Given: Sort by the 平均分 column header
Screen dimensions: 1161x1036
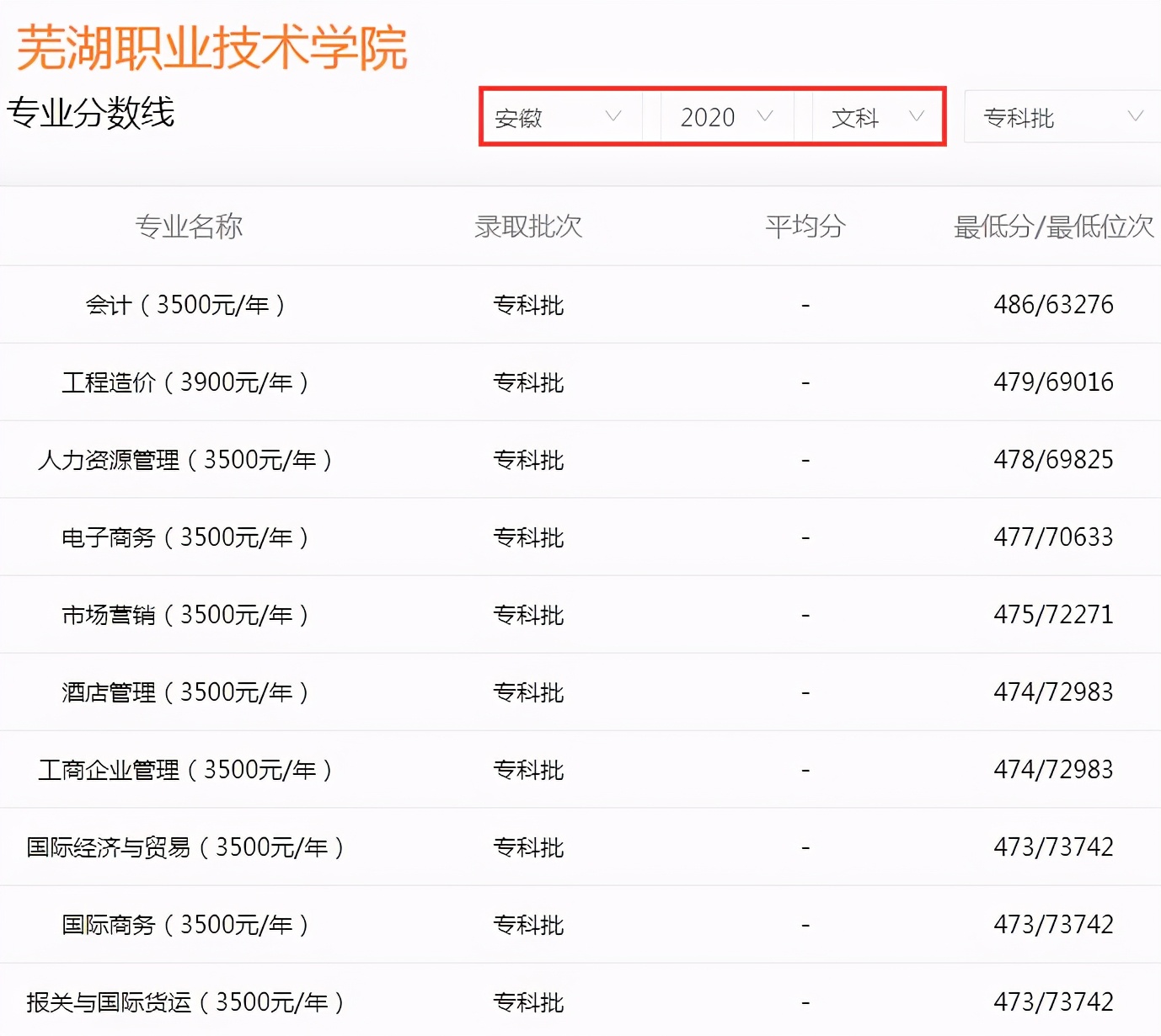Looking at the screenshot, I should [804, 226].
